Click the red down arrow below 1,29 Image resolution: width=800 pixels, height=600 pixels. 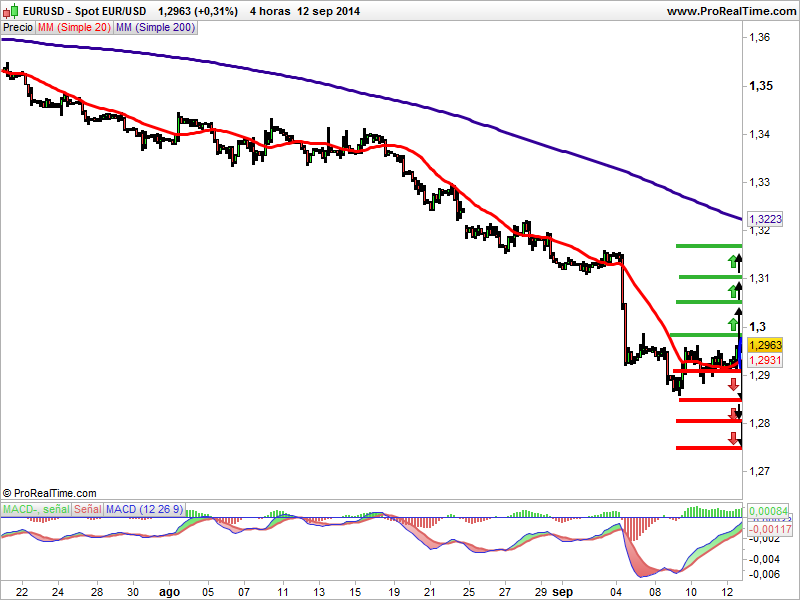point(734,385)
